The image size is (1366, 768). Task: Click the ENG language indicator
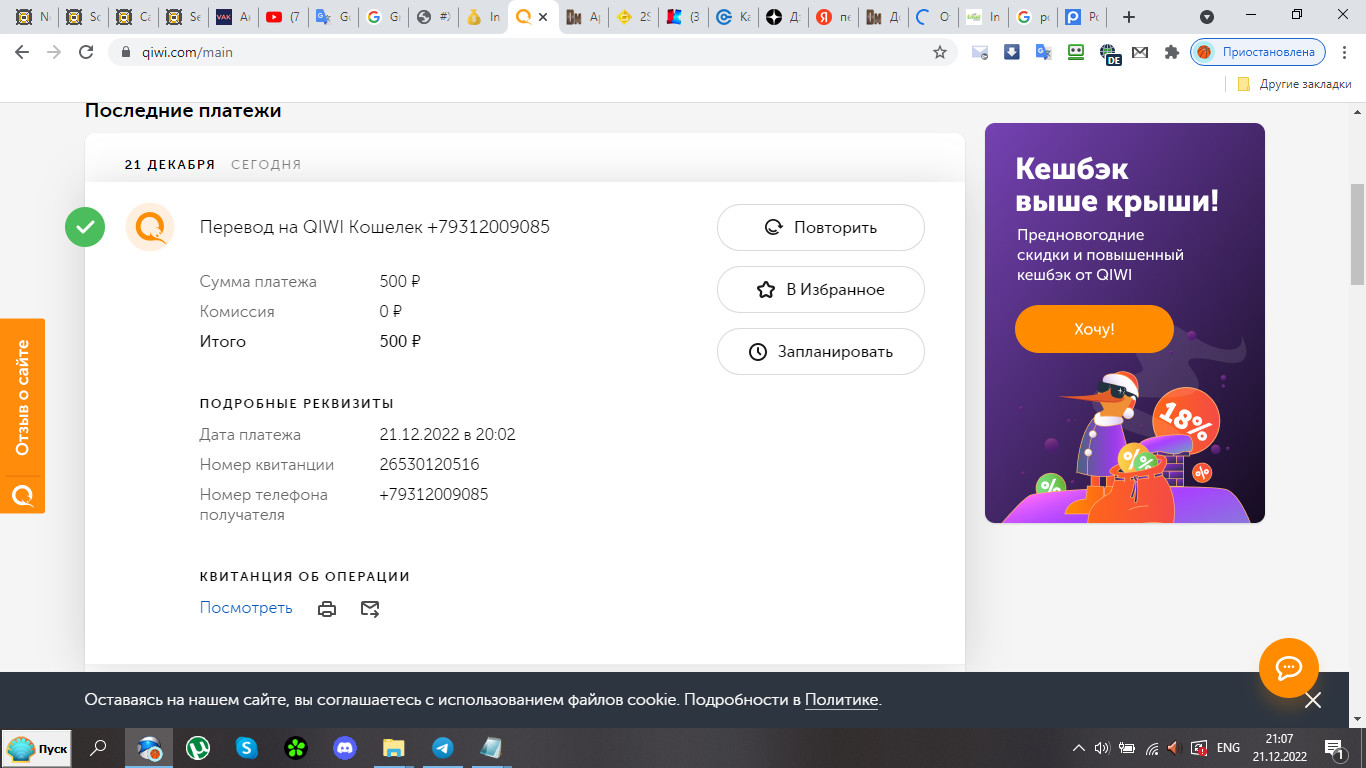pos(1228,748)
